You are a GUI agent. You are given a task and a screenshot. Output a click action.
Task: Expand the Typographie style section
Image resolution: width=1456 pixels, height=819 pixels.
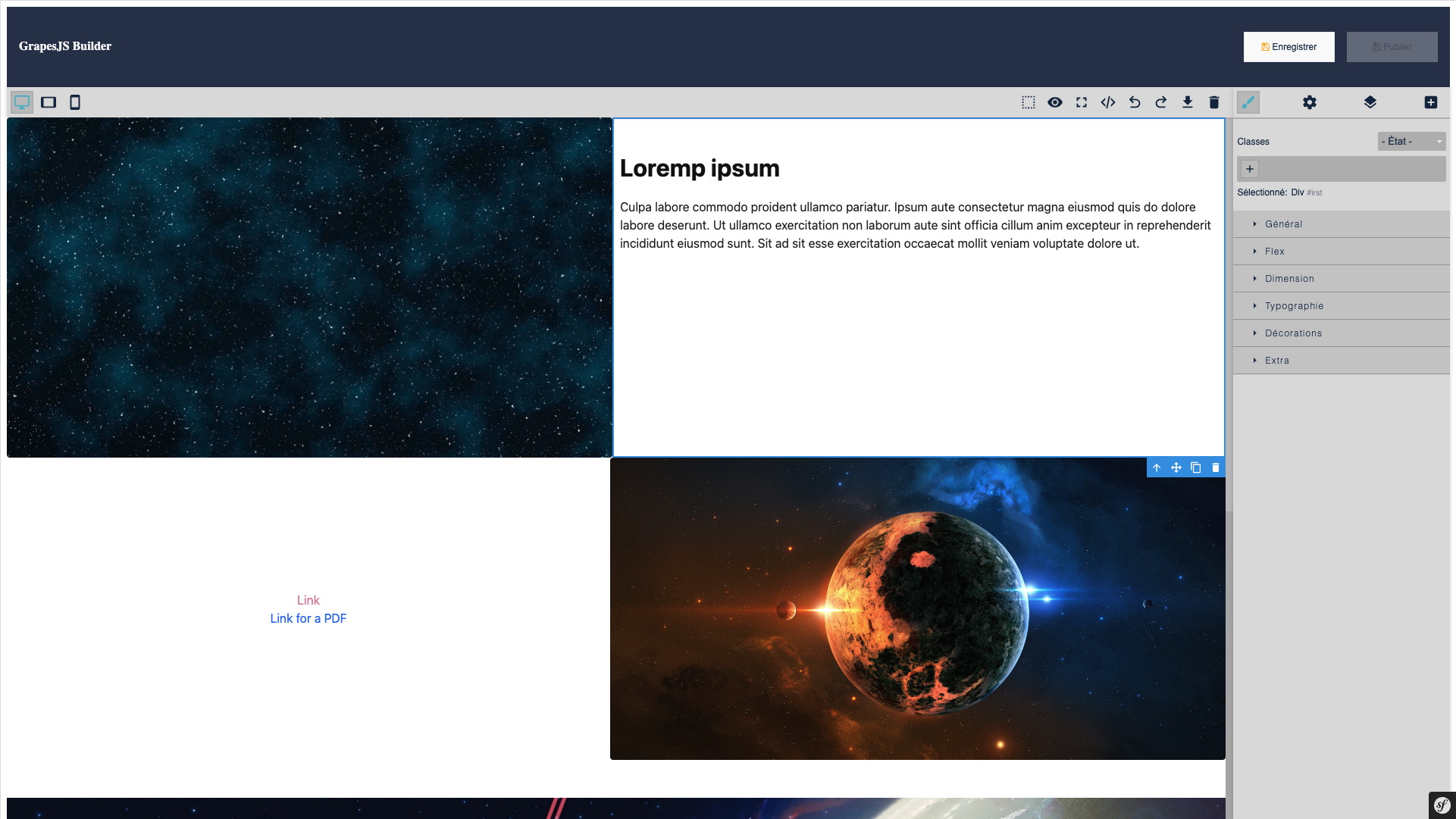coord(1295,305)
